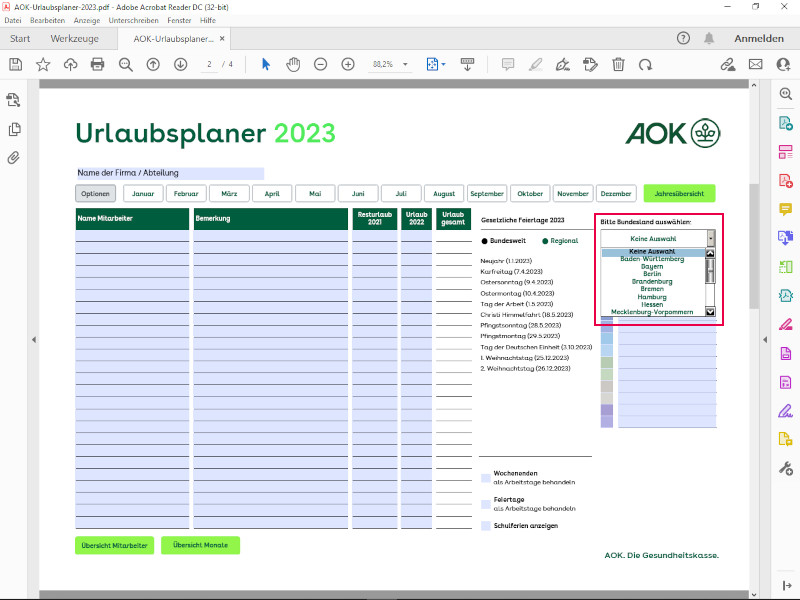Click the Save file icon in toolbar
The height and width of the screenshot is (600, 800).
click(x=16, y=64)
